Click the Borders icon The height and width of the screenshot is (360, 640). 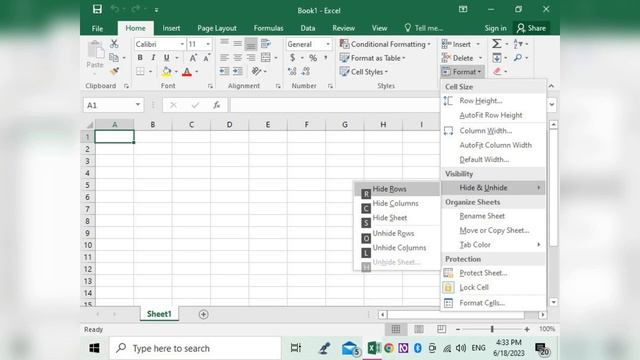pos(140,71)
